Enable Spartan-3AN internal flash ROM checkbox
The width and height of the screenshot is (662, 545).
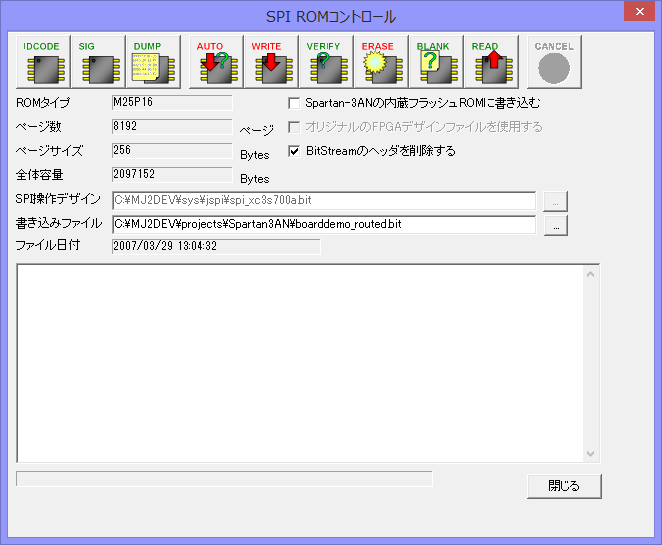click(x=294, y=103)
